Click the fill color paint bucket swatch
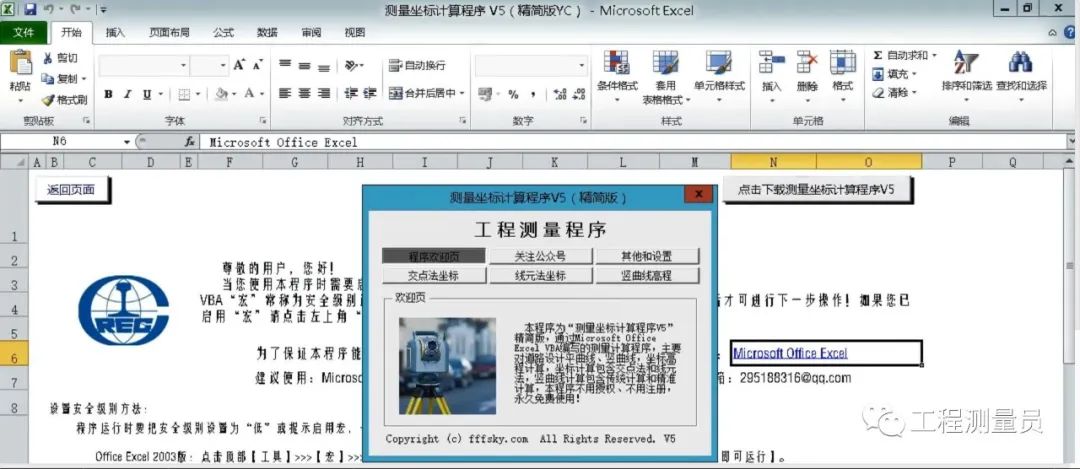 pos(222,94)
